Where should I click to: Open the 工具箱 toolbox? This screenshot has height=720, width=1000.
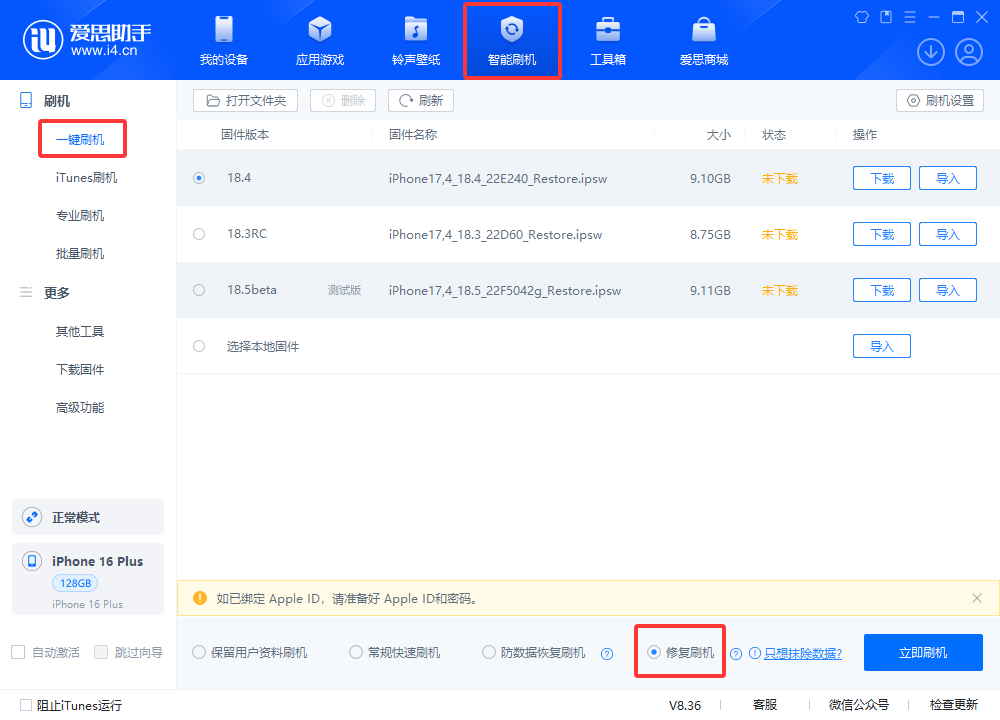[608, 40]
